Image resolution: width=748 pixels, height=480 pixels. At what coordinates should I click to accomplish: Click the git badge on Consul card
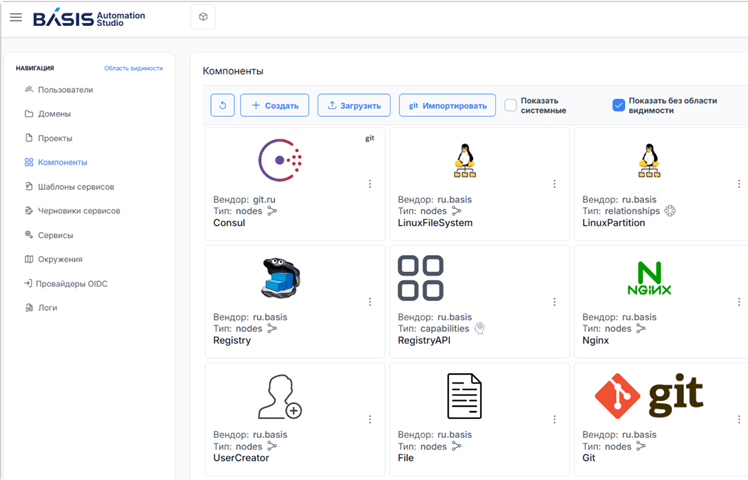[370, 138]
